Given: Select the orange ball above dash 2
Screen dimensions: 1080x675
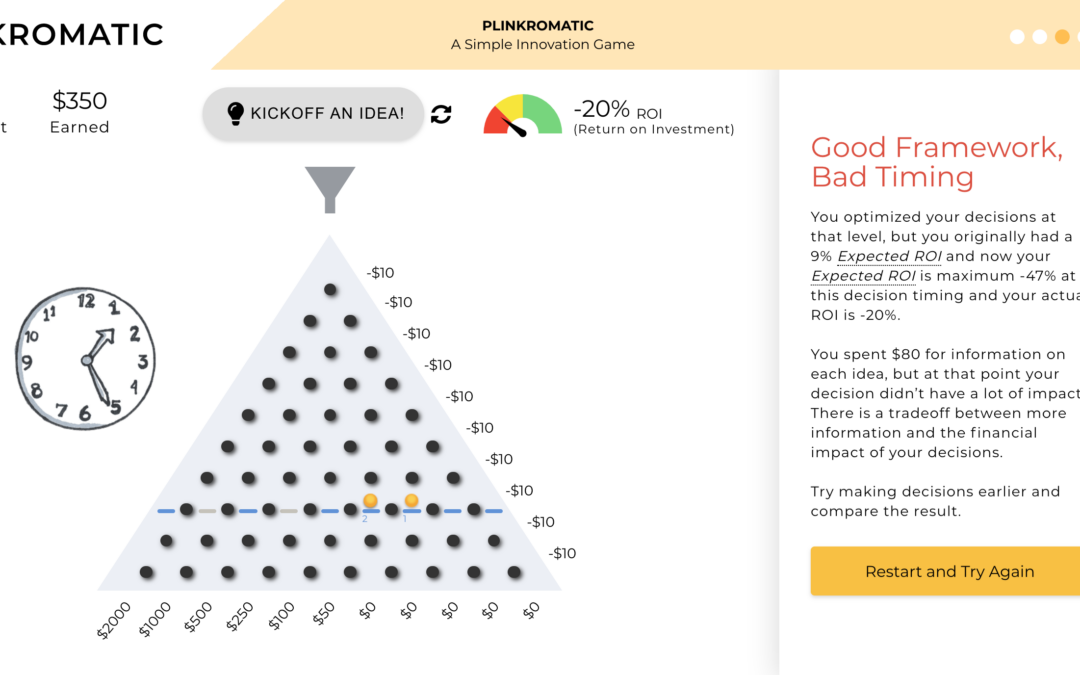Looking at the screenshot, I should coord(370,500).
